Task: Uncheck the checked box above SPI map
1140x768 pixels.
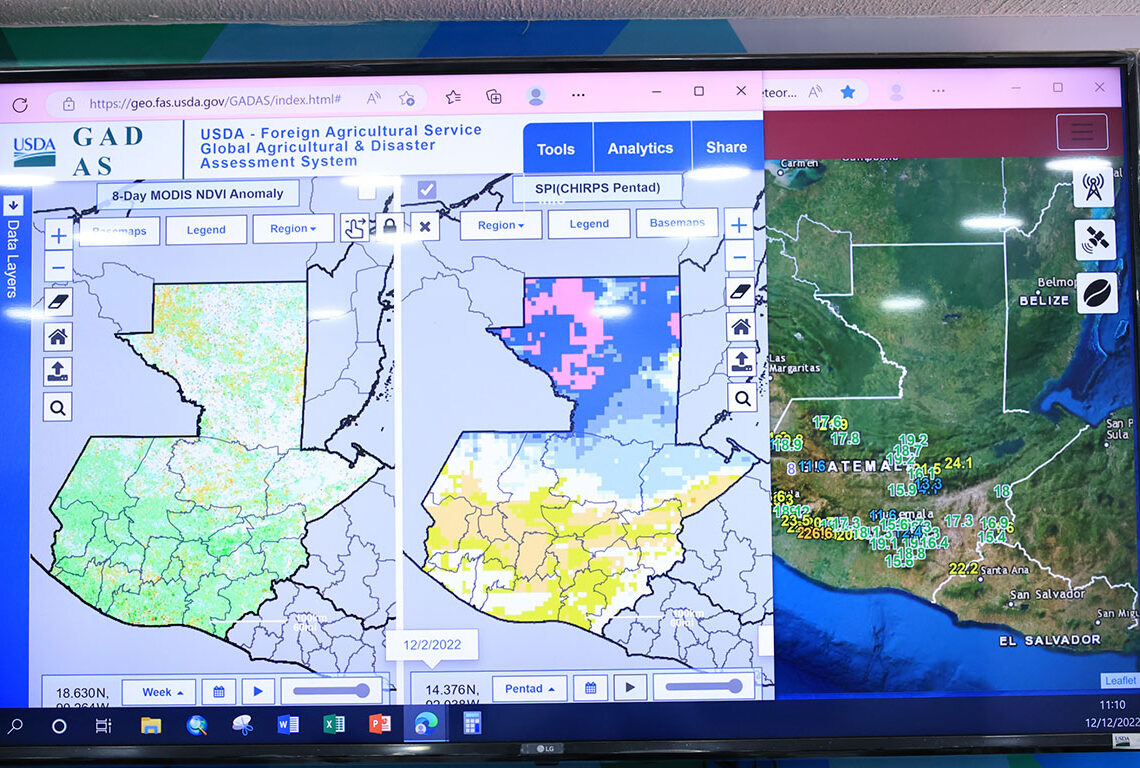Action: [x=427, y=189]
